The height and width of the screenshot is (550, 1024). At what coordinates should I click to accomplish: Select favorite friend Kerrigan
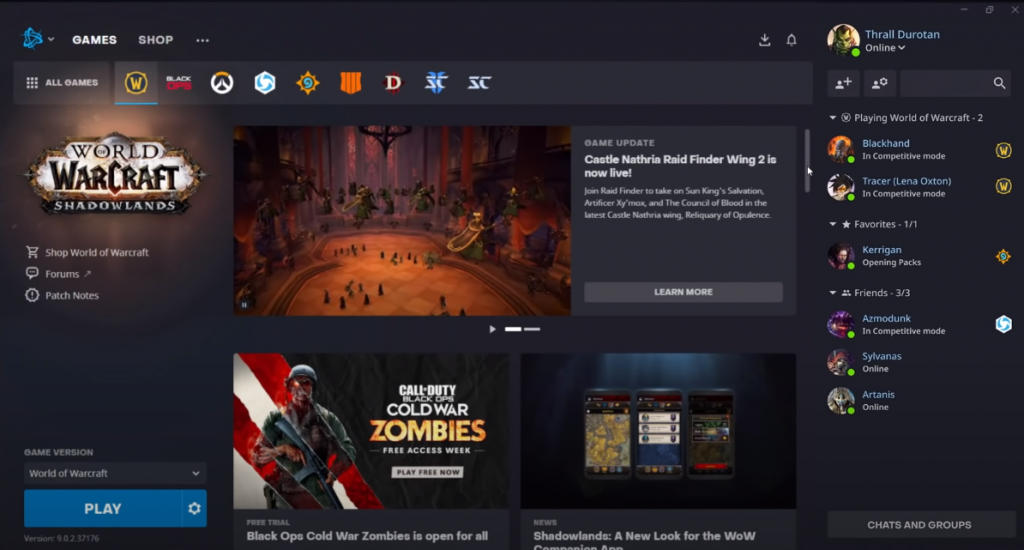pyautogui.click(x=920, y=255)
